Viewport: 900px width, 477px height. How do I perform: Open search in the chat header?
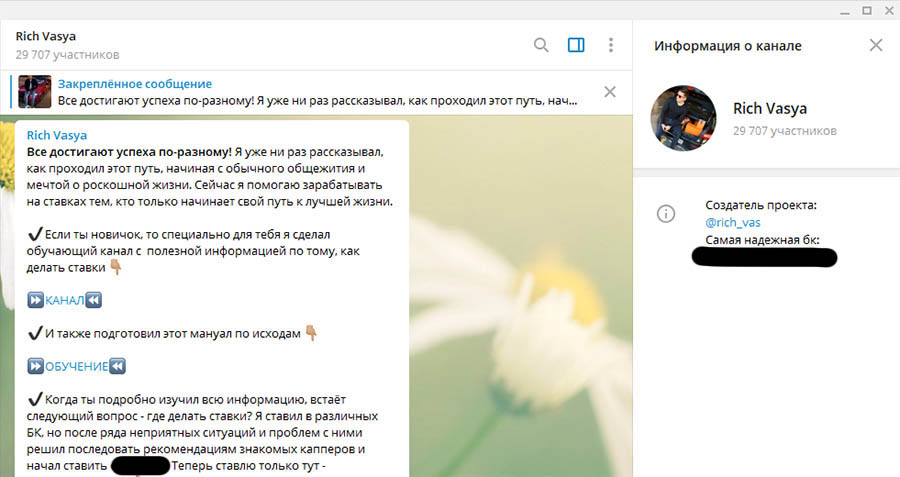(x=541, y=45)
